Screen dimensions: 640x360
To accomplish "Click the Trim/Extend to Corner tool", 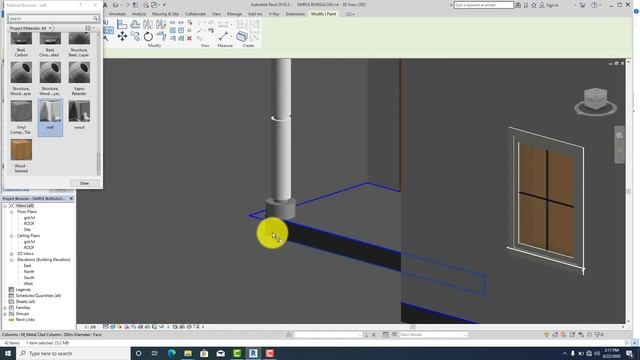I will [x=161, y=36].
